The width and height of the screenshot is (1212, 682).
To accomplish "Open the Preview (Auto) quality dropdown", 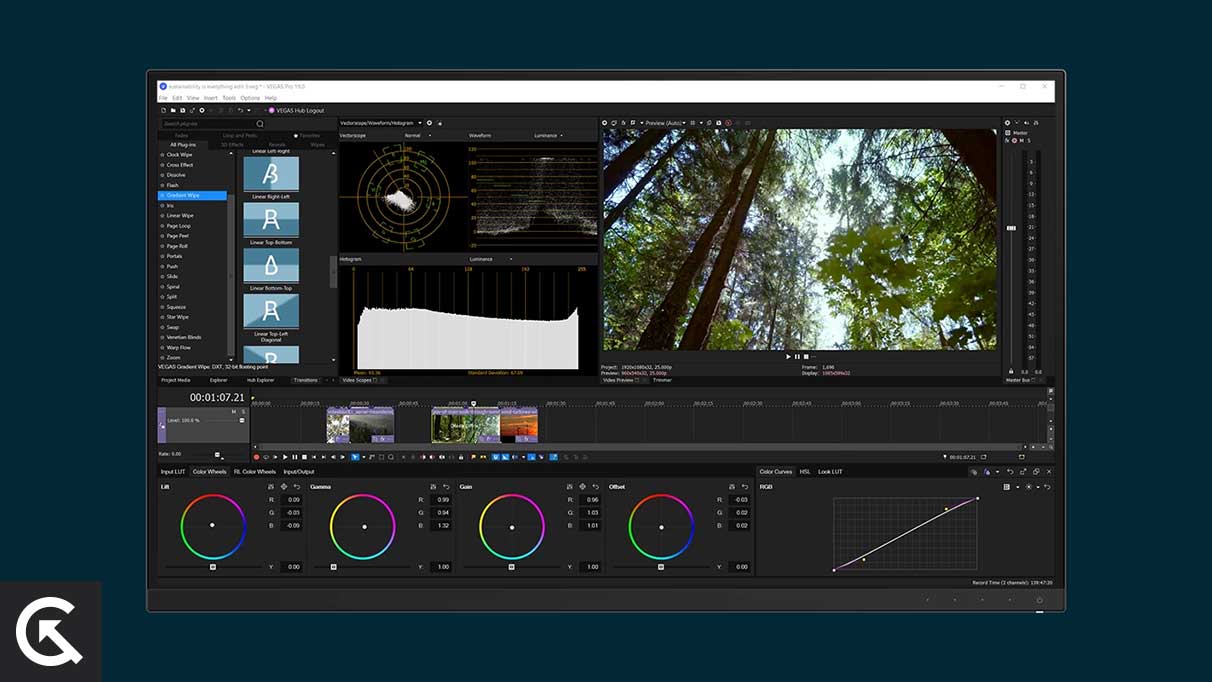I will pos(665,123).
